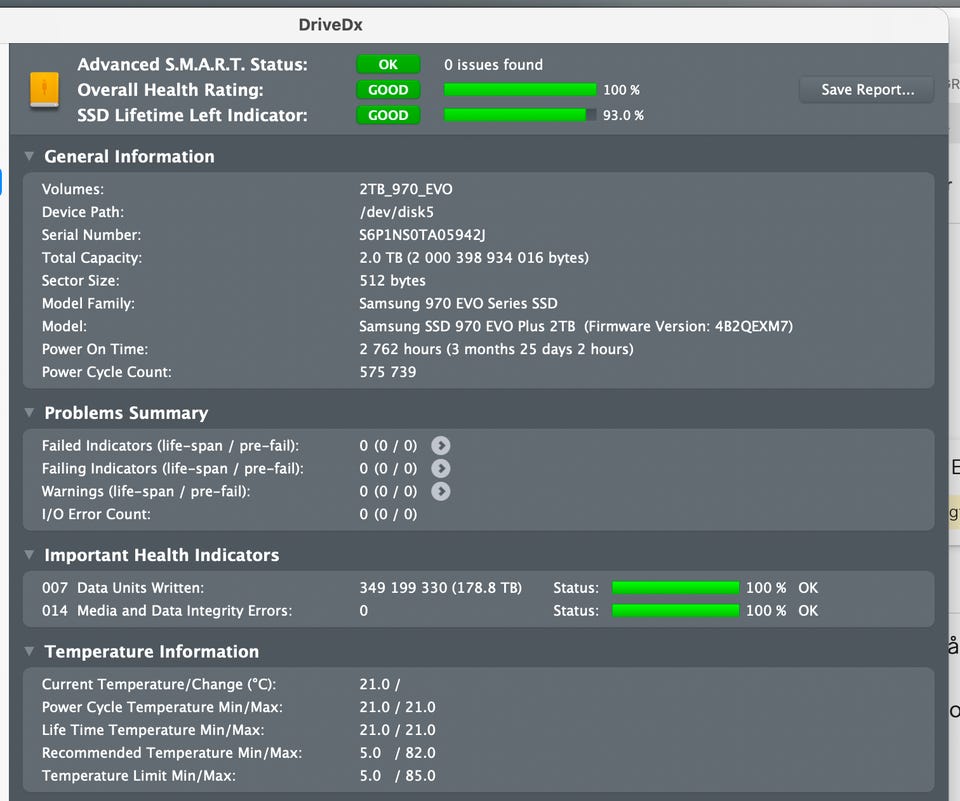Select the text '0 issues found'
Screen dimensions: 960x801
click(x=493, y=64)
